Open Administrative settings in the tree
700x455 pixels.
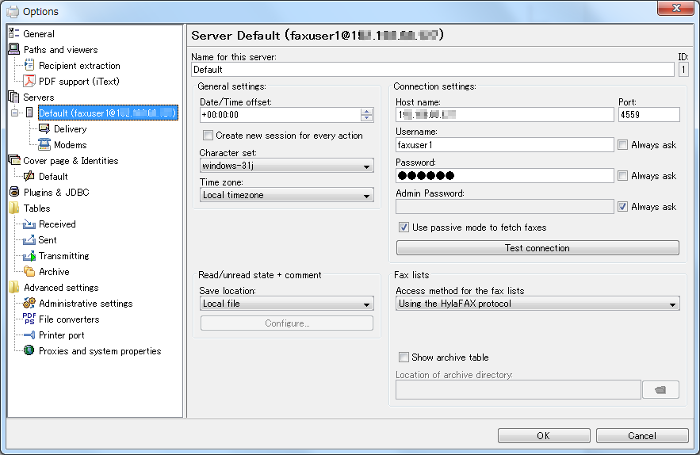(85, 303)
